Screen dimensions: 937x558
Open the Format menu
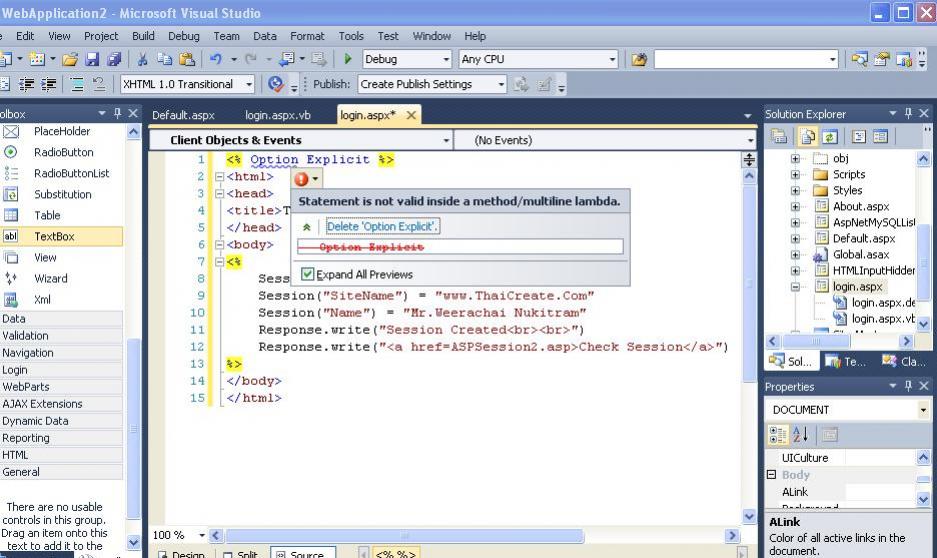click(x=307, y=36)
